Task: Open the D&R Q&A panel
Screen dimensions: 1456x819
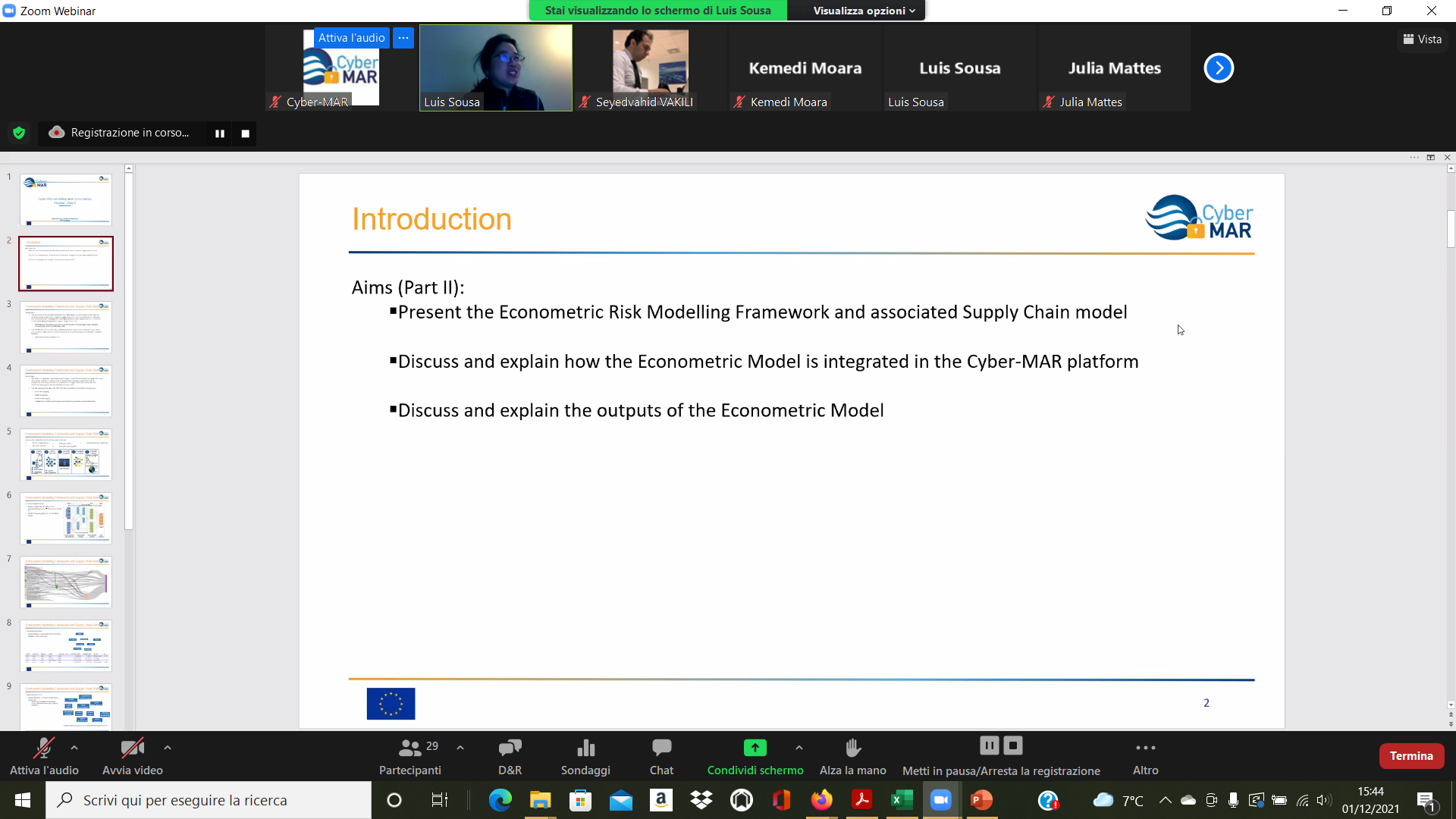Action: click(x=510, y=756)
